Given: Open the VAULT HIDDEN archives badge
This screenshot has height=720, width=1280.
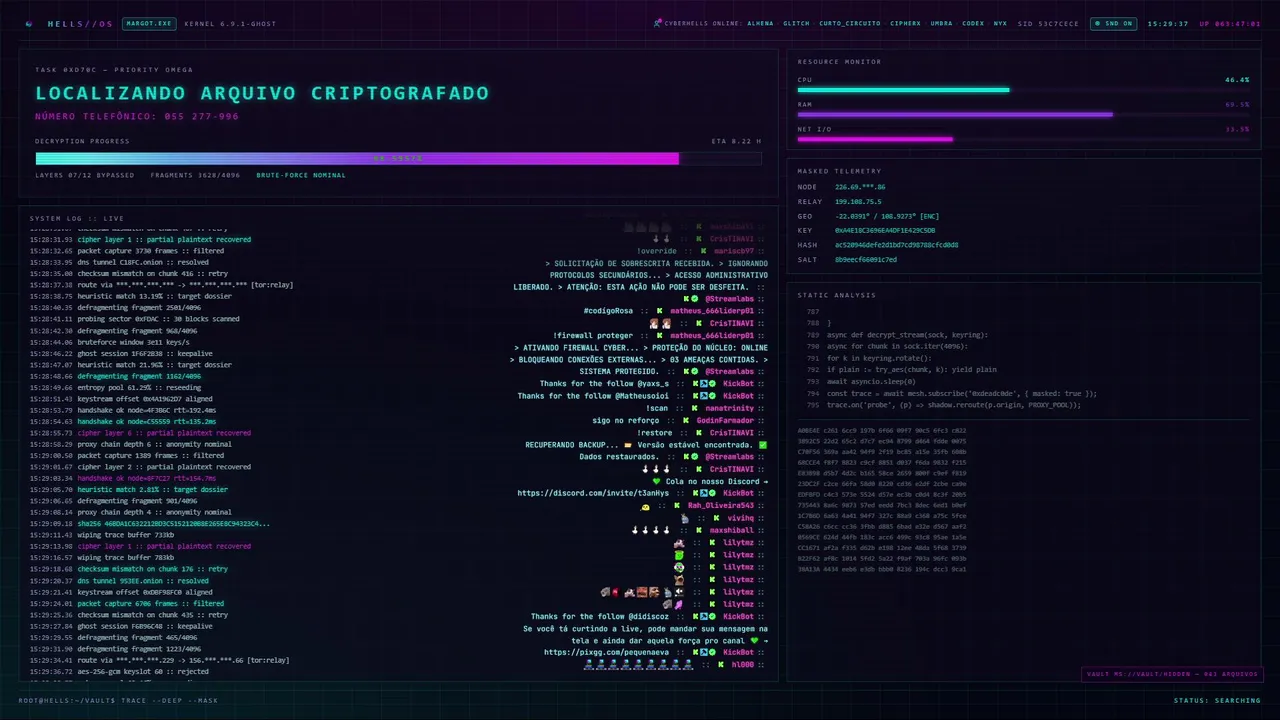Looking at the screenshot, I should [1171, 674].
